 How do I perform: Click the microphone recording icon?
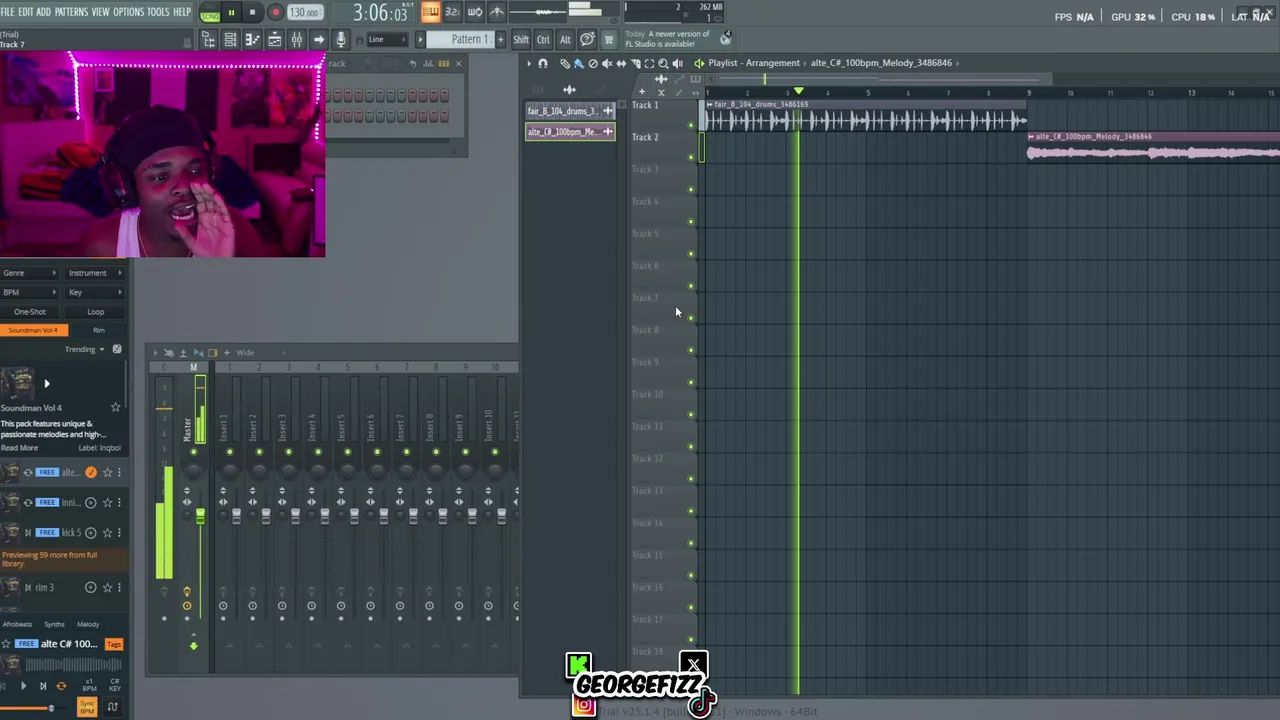341,39
